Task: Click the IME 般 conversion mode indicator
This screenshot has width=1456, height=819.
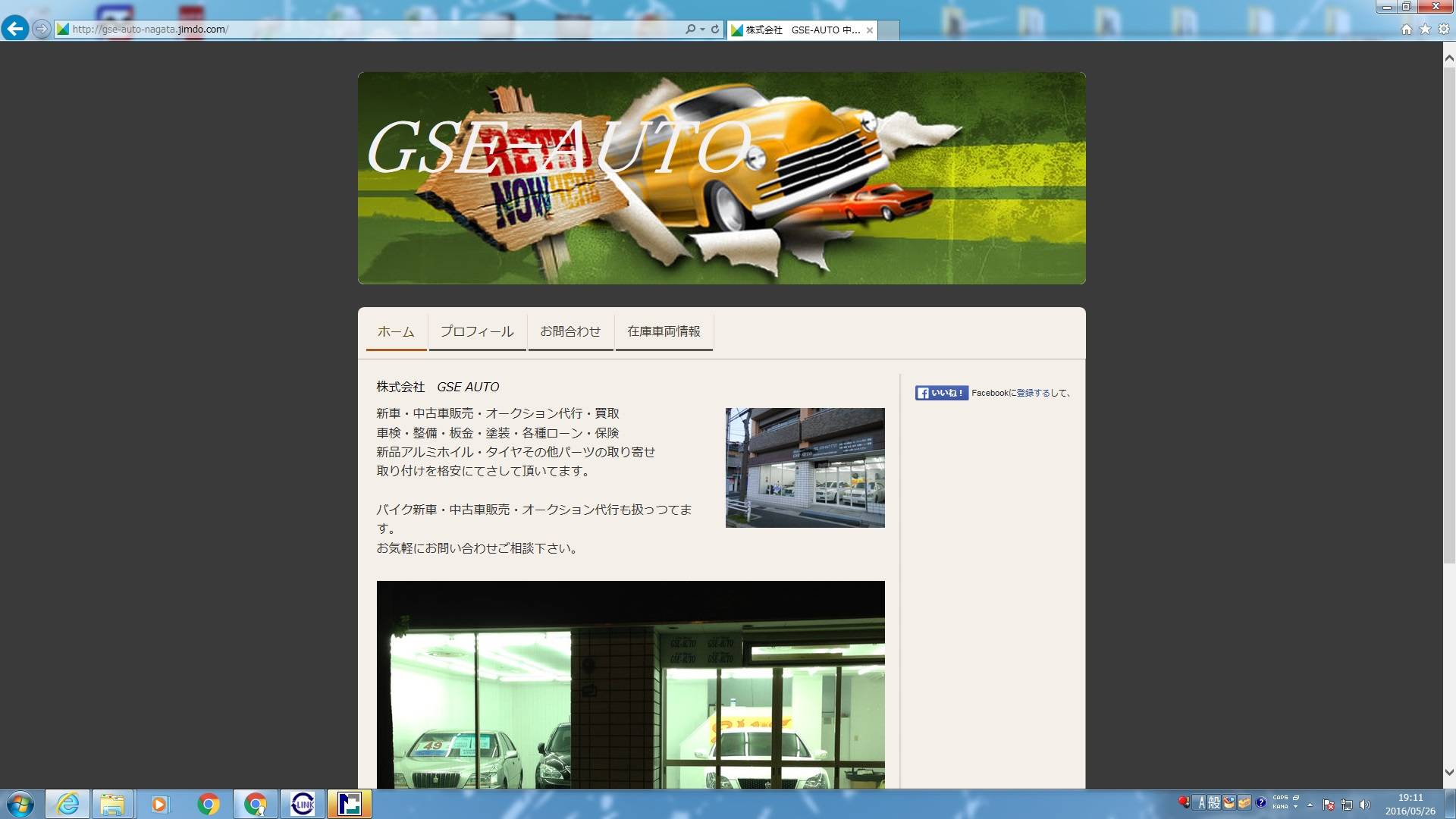Action: [1214, 803]
